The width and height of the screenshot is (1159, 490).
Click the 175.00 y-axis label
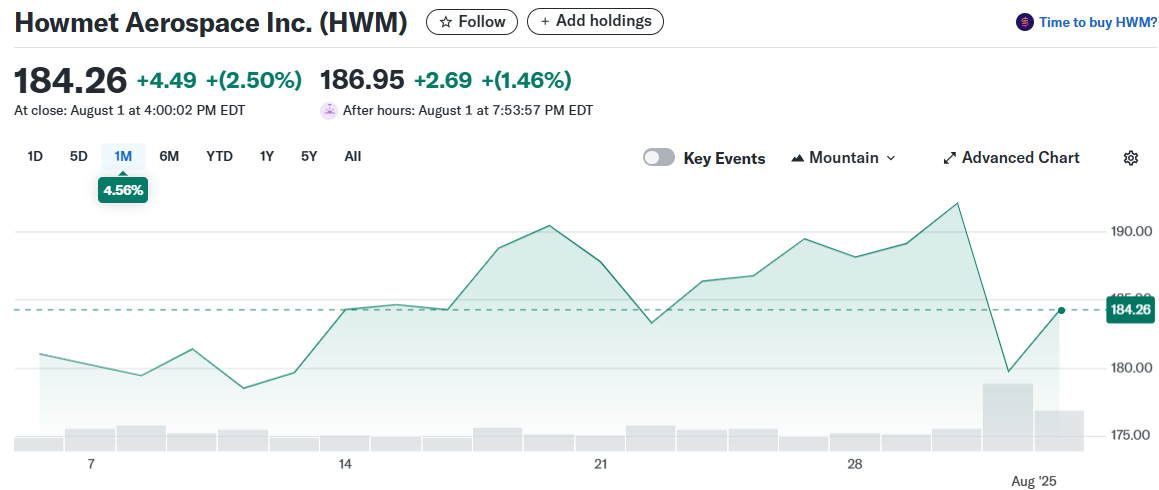(1130, 435)
